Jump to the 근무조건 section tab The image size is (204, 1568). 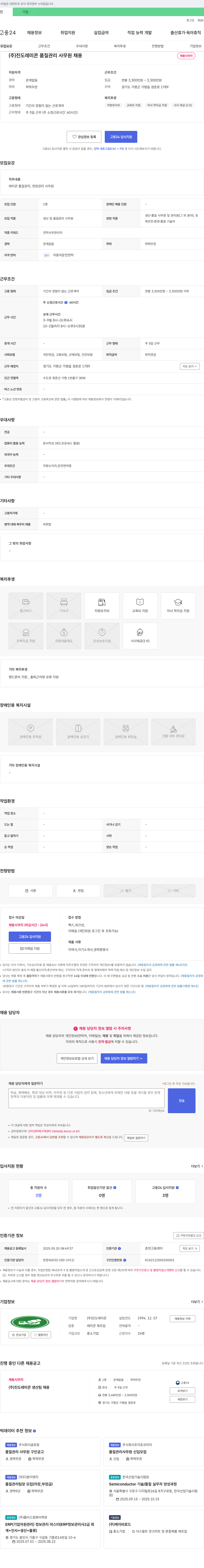click(x=44, y=46)
